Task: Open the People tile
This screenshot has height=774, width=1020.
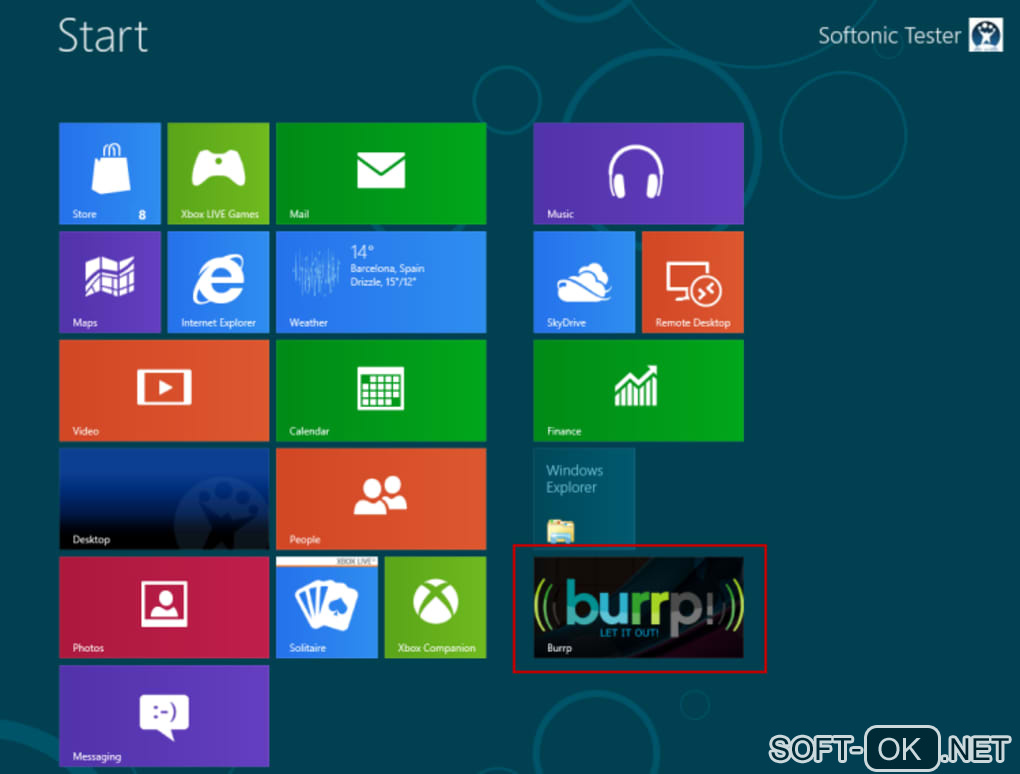Action: [x=381, y=499]
